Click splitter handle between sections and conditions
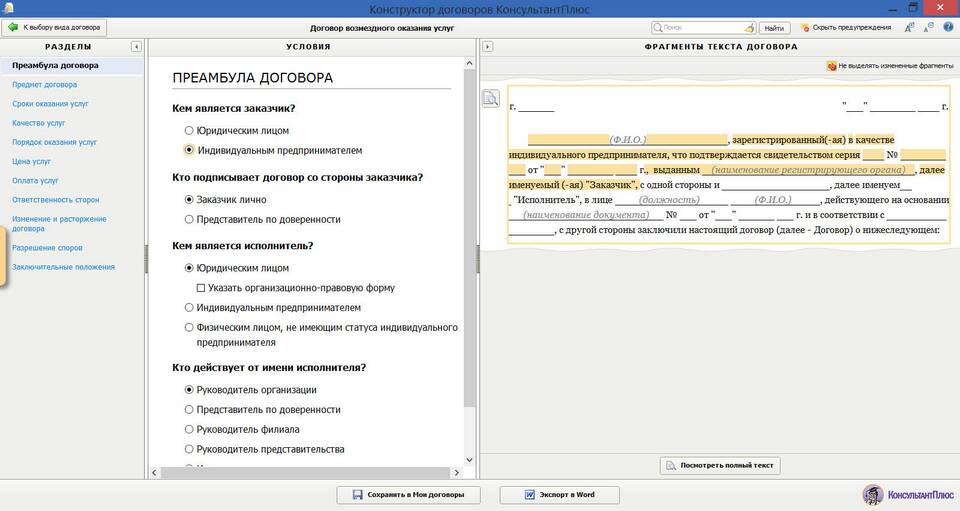960x511 pixels. [x=146, y=259]
